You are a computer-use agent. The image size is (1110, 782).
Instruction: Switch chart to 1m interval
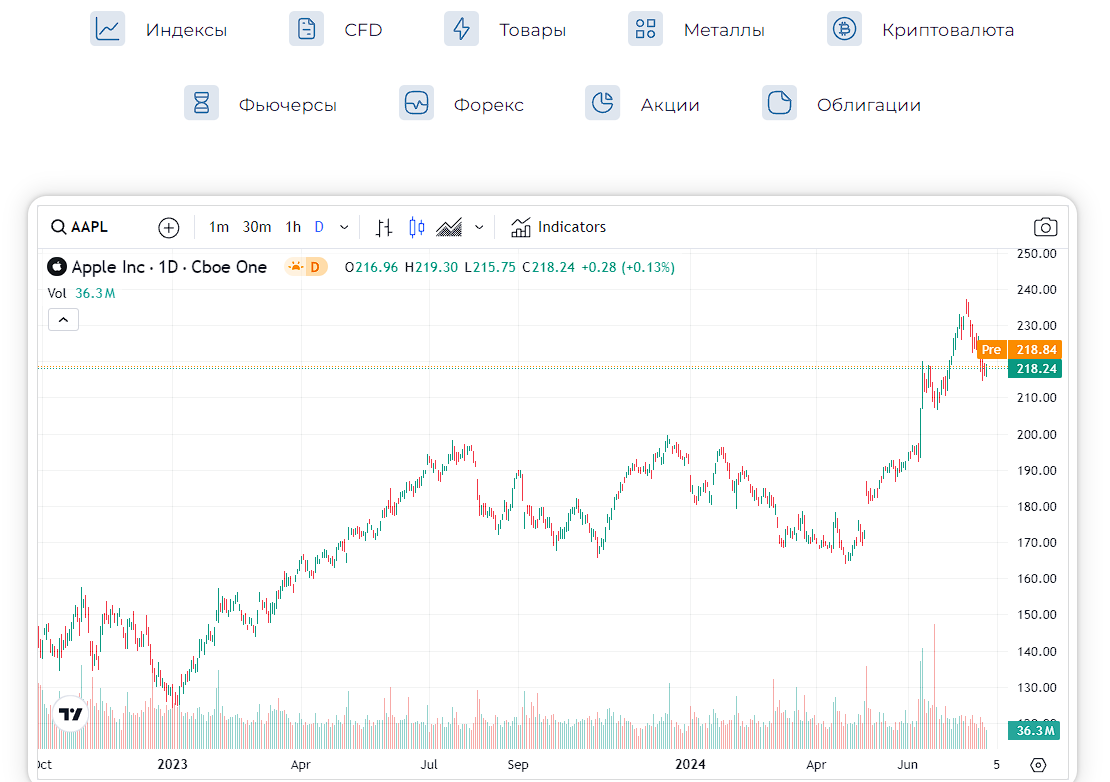[219, 227]
